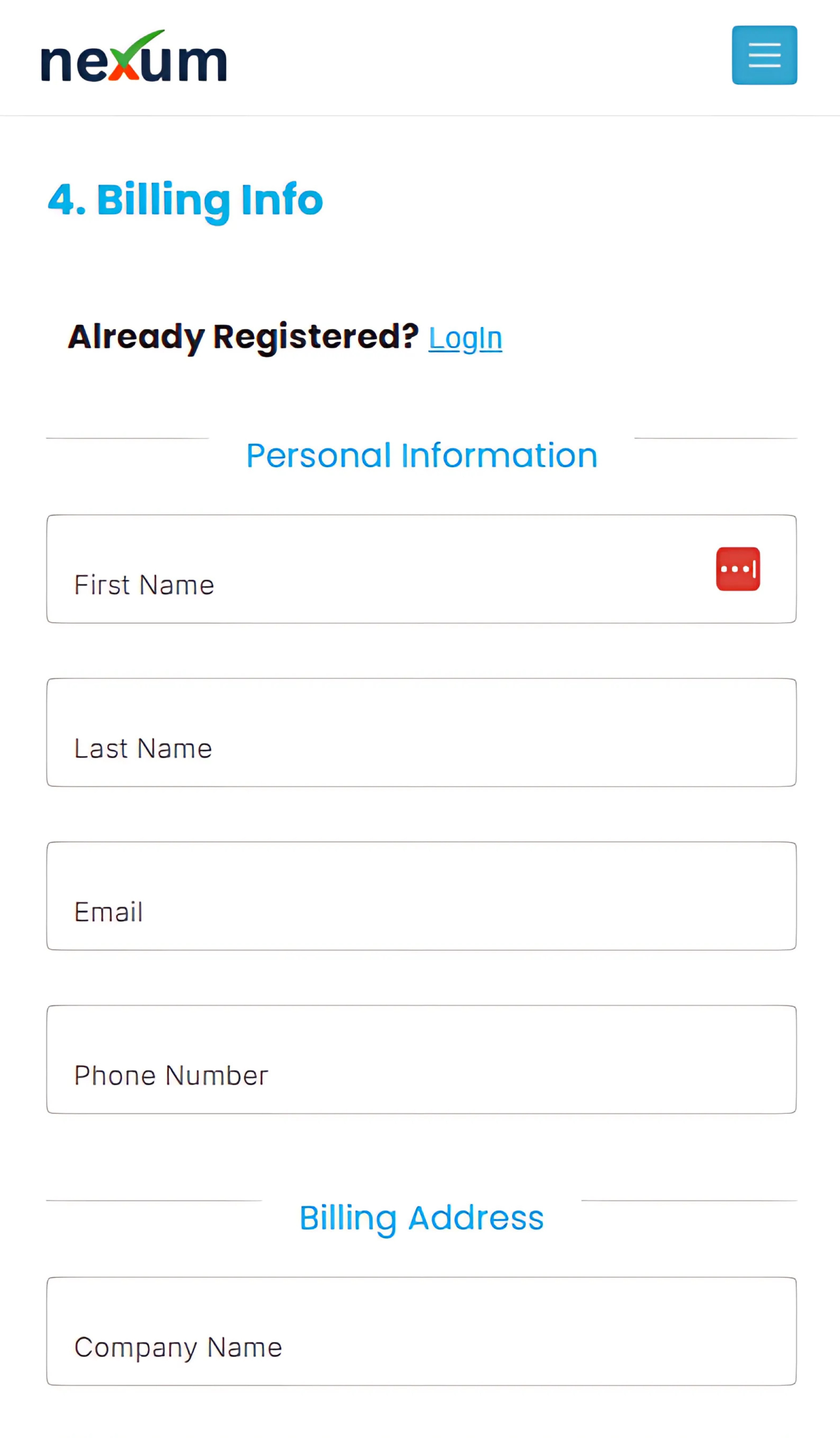The height and width of the screenshot is (1438, 840).
Task: Click the Billing Address section heading
Action: 422,1218
